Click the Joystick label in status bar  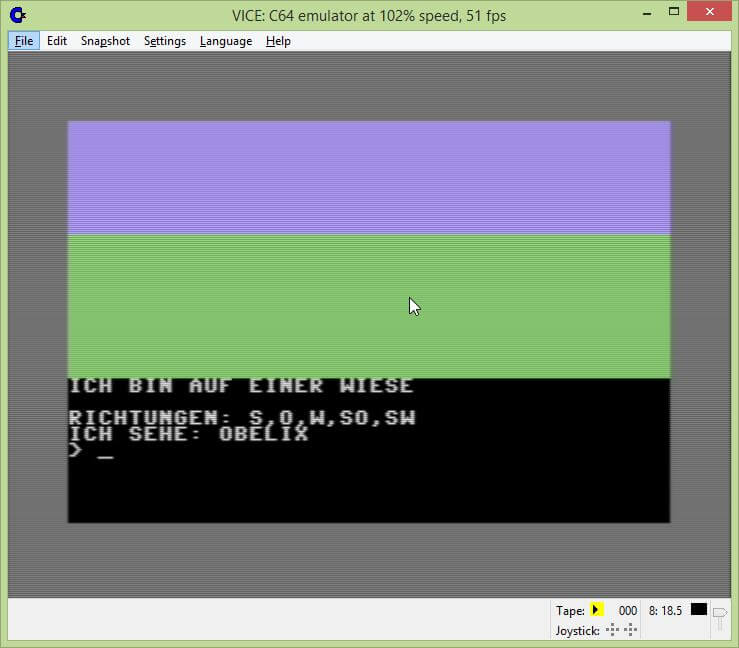tap(577, 631)
